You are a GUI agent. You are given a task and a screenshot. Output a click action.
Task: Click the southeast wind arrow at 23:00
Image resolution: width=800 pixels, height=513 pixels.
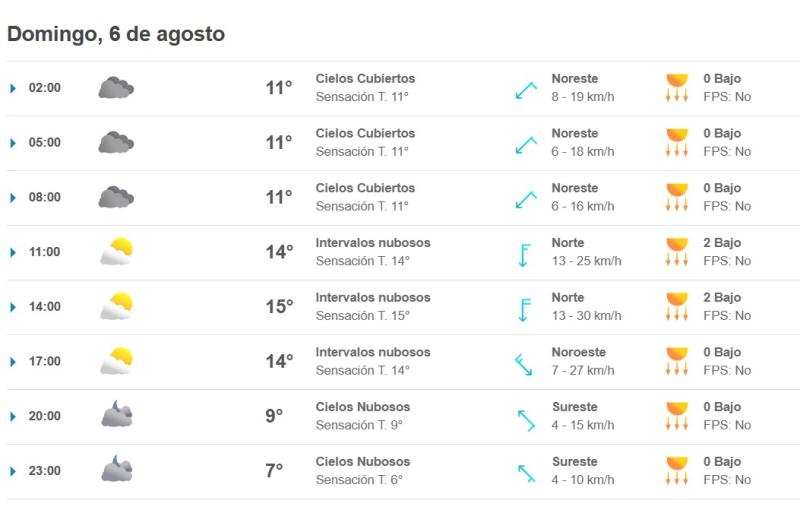[526, 471]
